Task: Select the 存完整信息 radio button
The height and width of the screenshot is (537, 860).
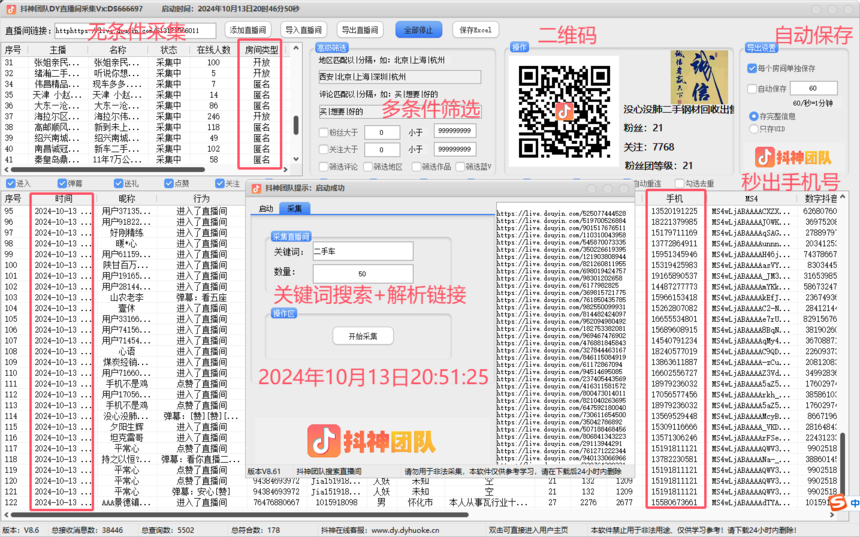Action: (754, 116)
